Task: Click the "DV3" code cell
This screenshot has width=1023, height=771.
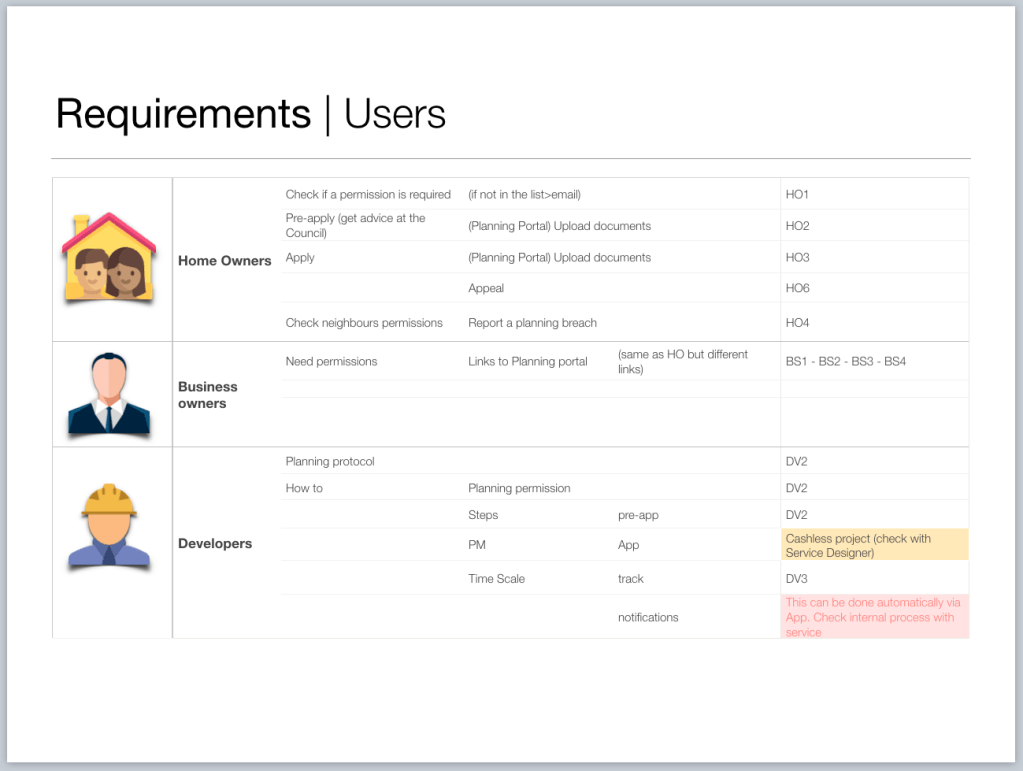Action: [797, 579]
